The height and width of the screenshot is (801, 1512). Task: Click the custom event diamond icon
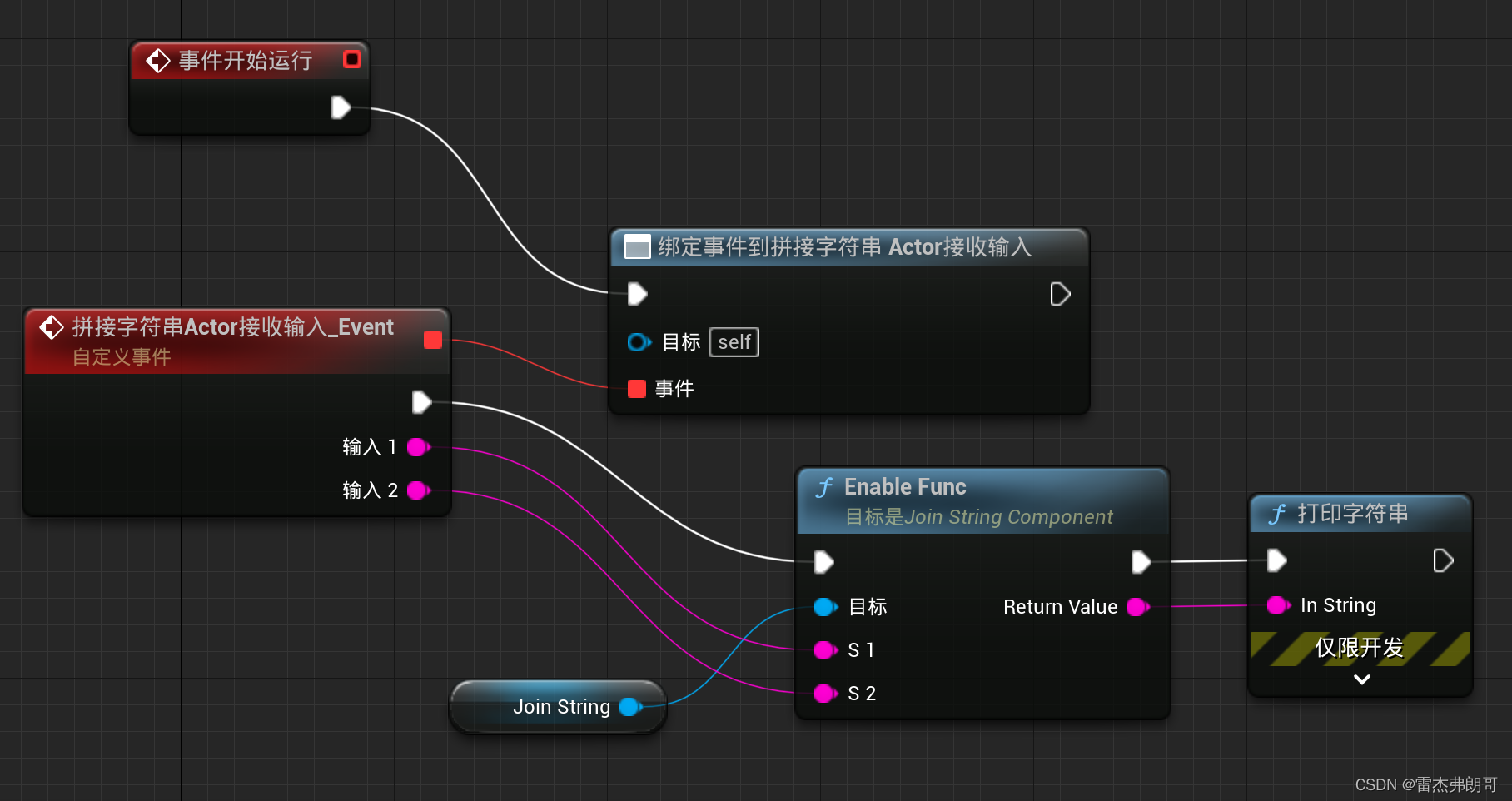pyautogui.click(x=52, y=327)
